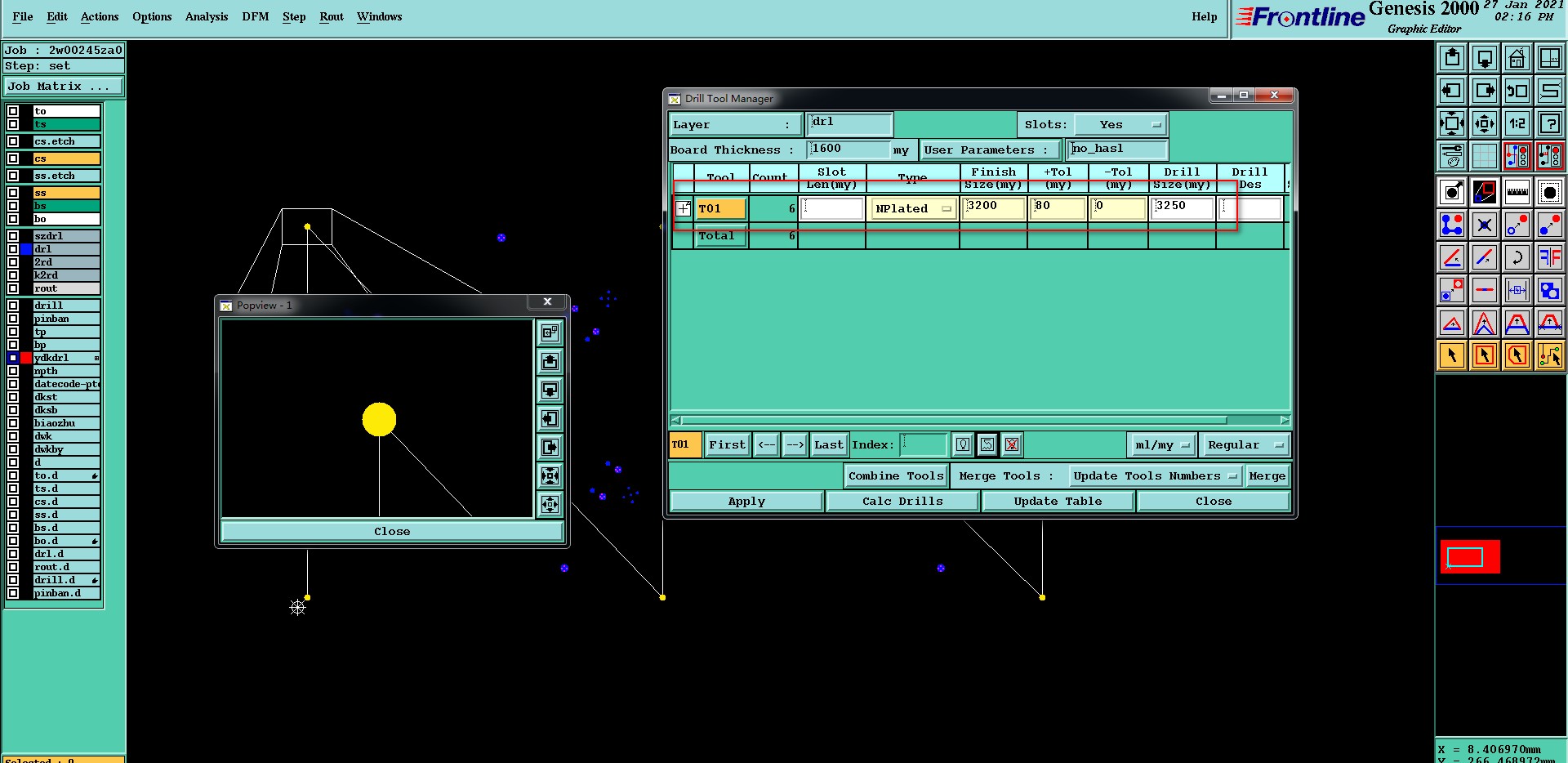The image size is (1568, 763).
Task: Select the ruler measurement tool
Action: point(1517,192)
